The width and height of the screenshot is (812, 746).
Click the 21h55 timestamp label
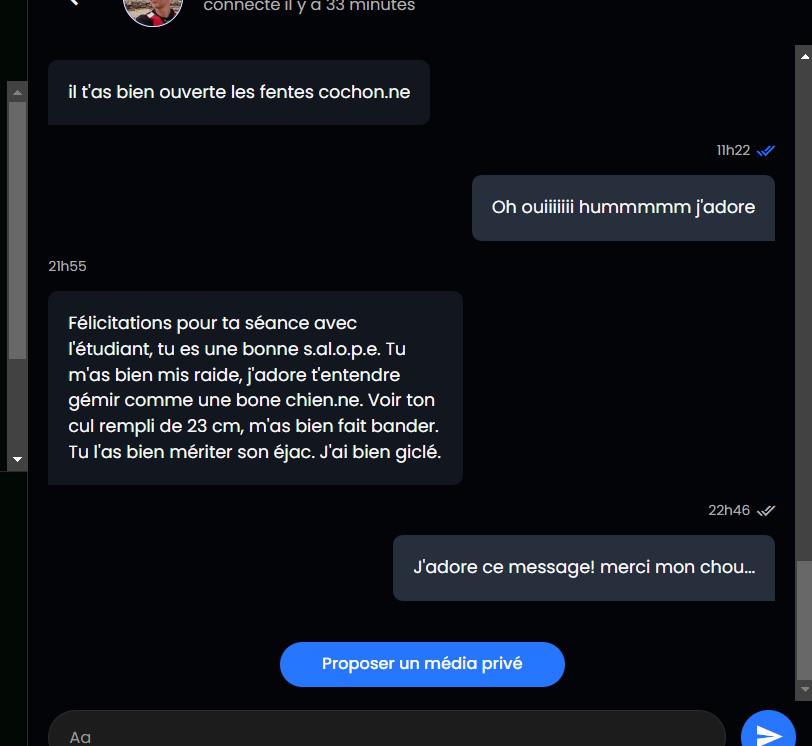[67, 266]
